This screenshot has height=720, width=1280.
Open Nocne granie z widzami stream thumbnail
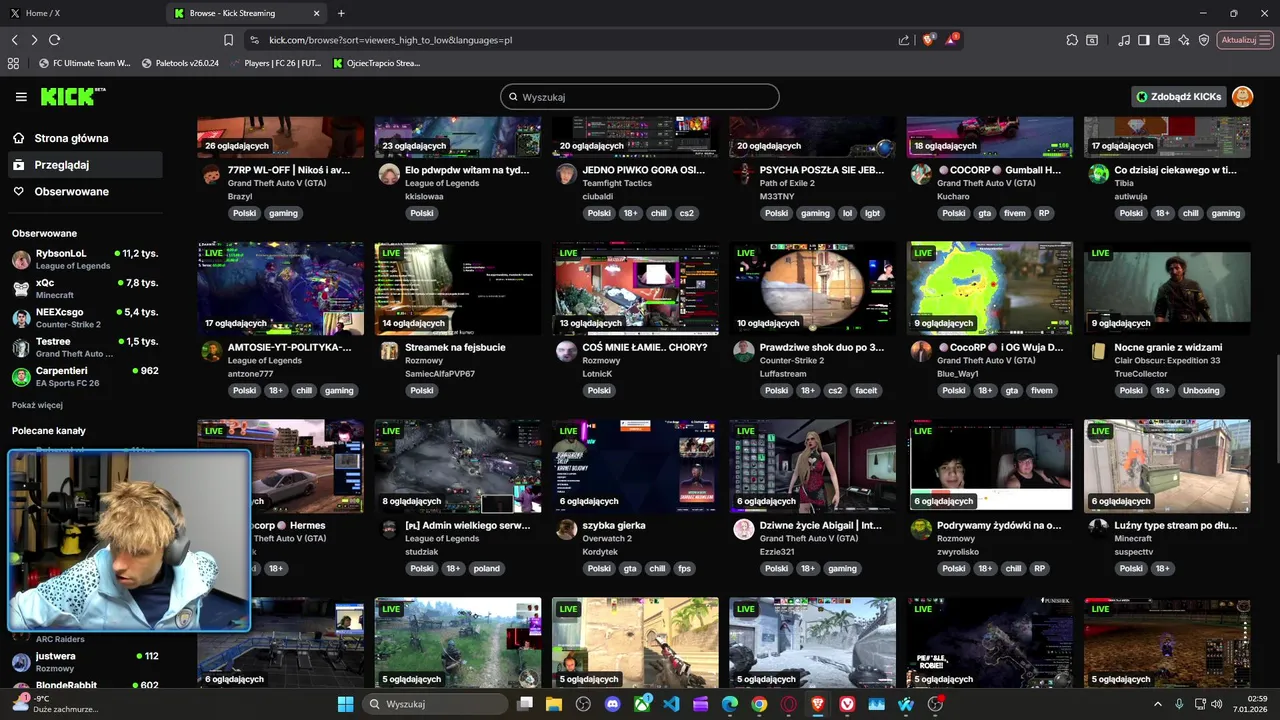[1167, 288]
